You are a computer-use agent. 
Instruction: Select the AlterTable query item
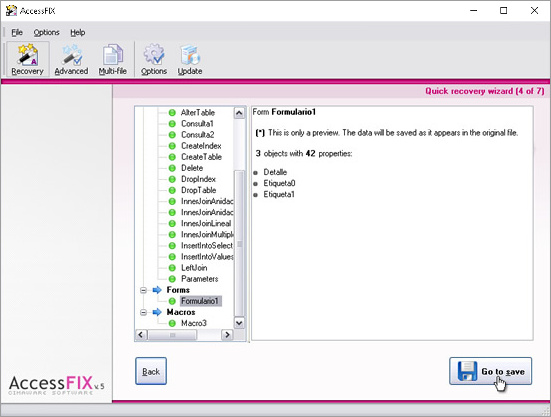coord(198,113)
